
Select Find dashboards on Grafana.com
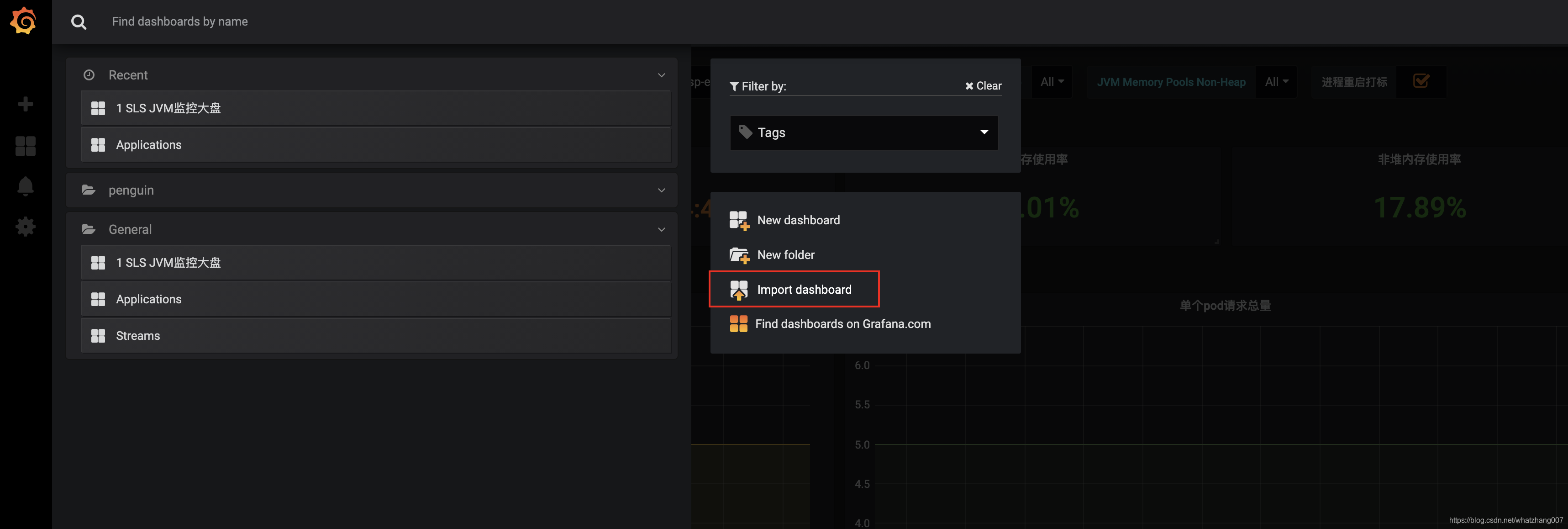(x=842, y=324)
